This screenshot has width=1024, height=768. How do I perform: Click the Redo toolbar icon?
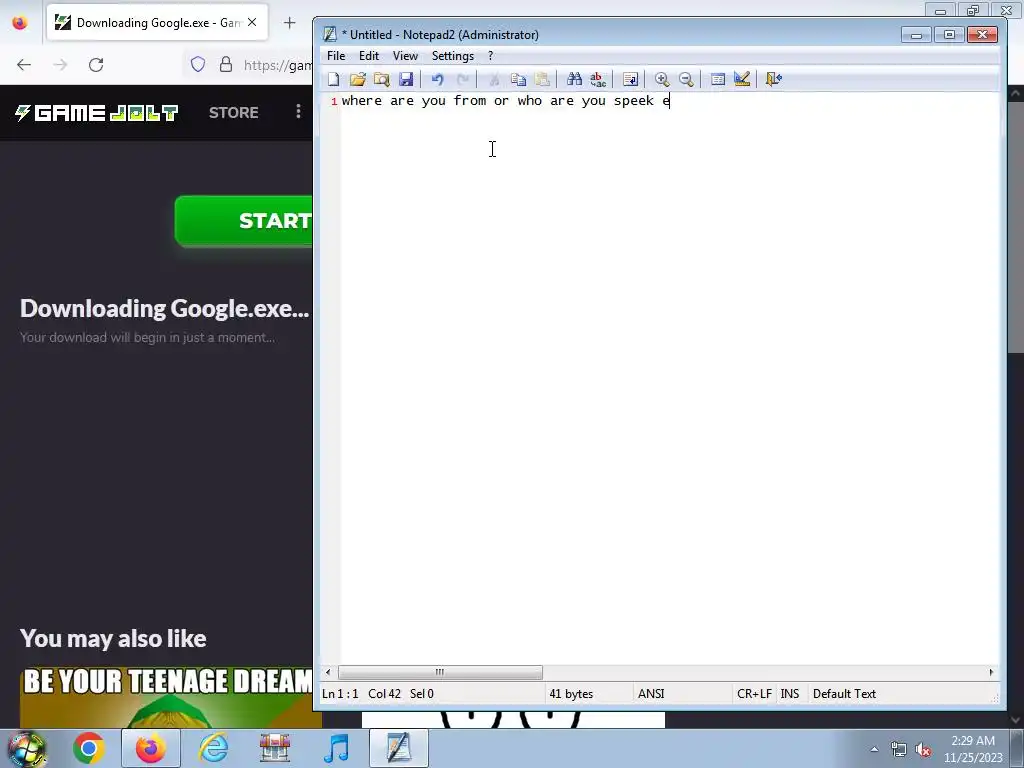tap(462, 79)
